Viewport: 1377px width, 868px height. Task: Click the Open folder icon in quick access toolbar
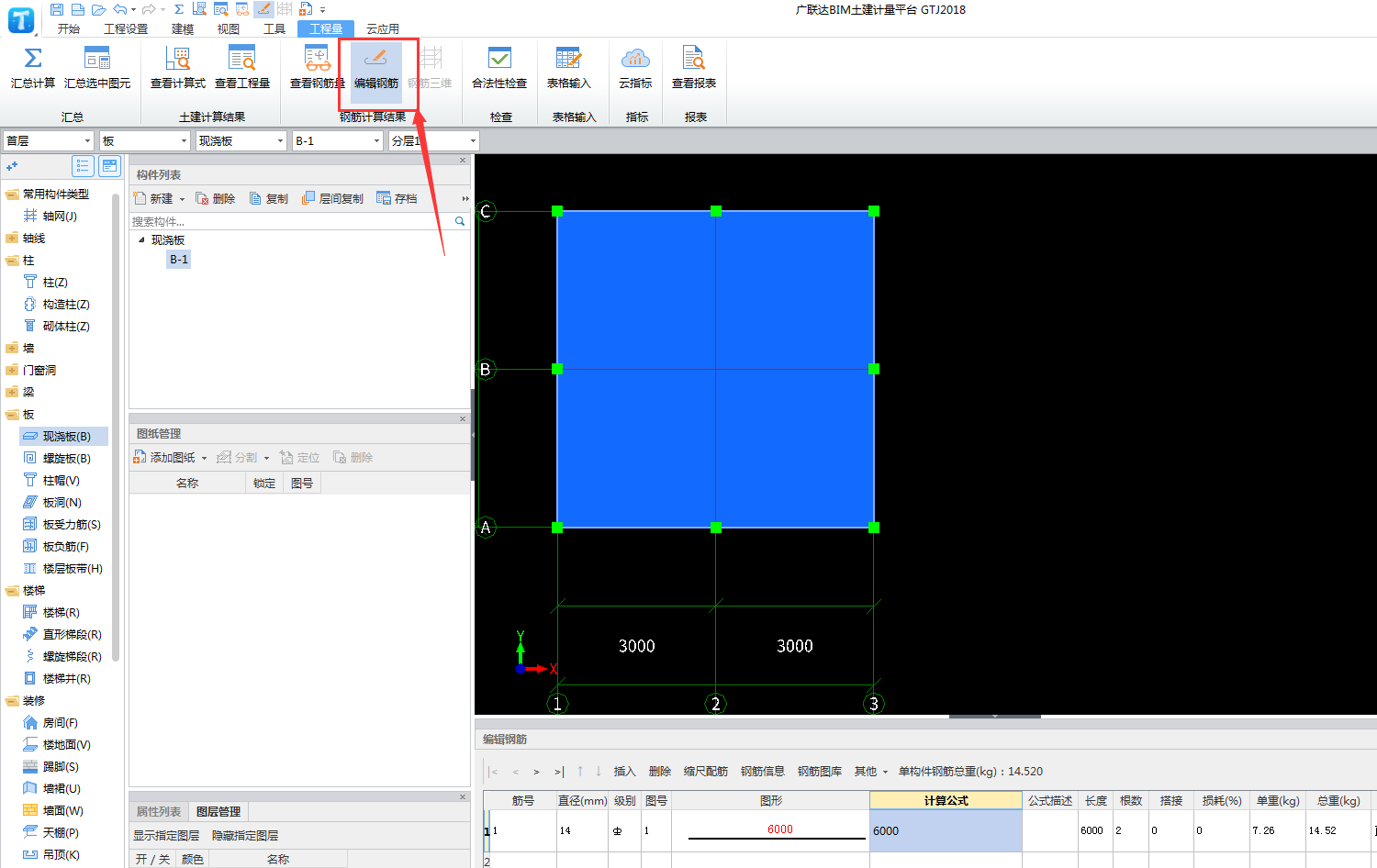[98, 9]
